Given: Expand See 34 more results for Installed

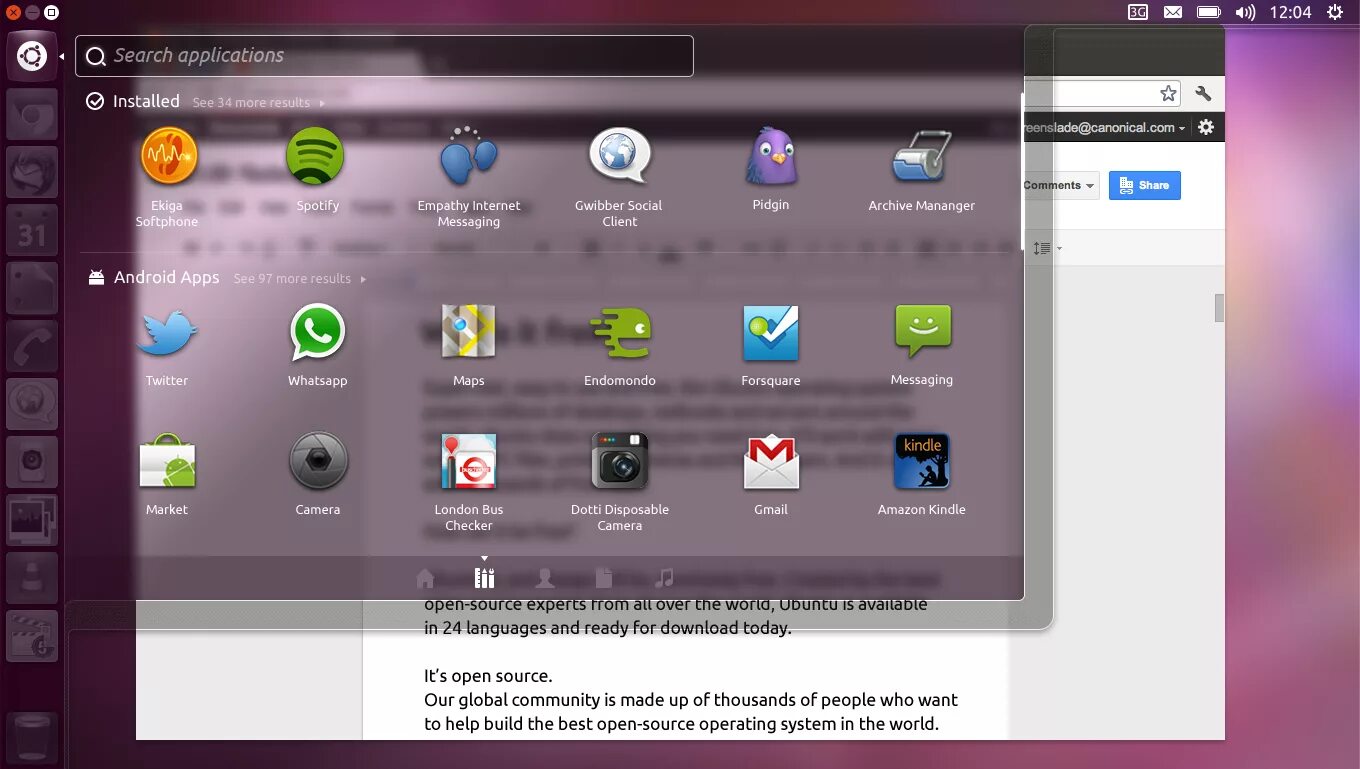Looking at the screenshot, I should pyautogui.click(x=258, y=103).
